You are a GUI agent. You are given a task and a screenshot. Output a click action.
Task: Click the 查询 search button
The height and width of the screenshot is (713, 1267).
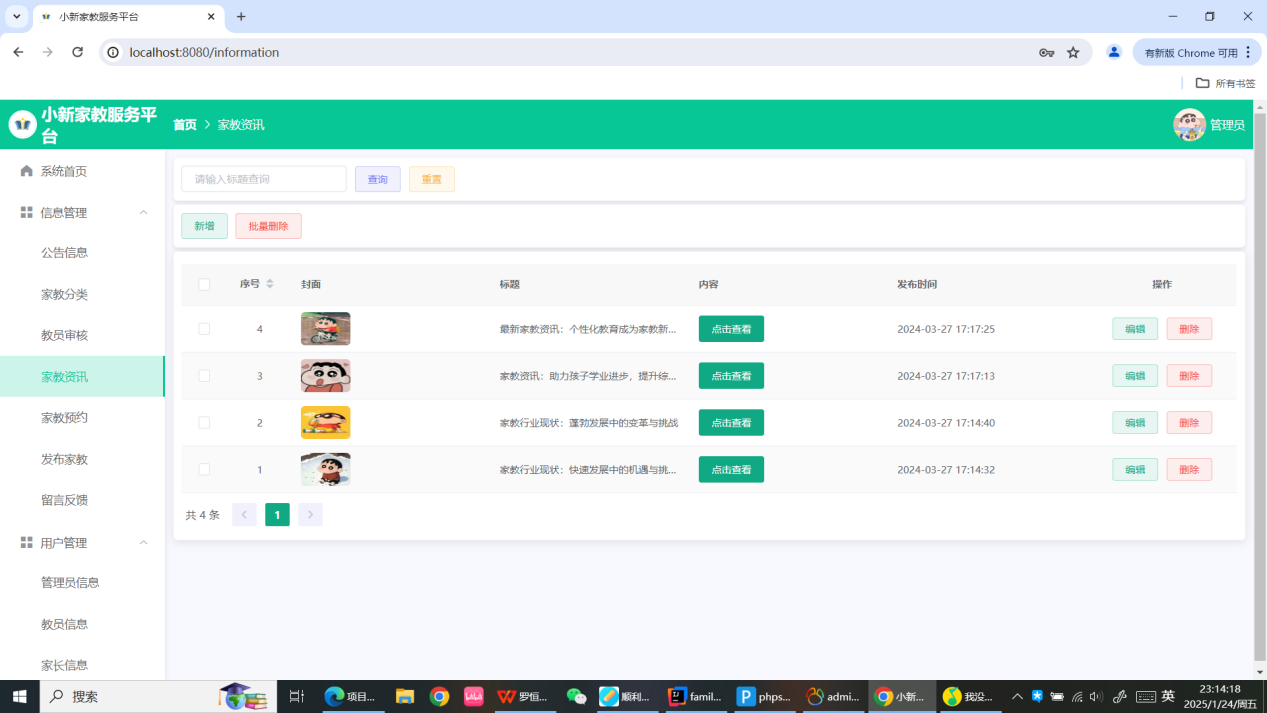[378, 179]
